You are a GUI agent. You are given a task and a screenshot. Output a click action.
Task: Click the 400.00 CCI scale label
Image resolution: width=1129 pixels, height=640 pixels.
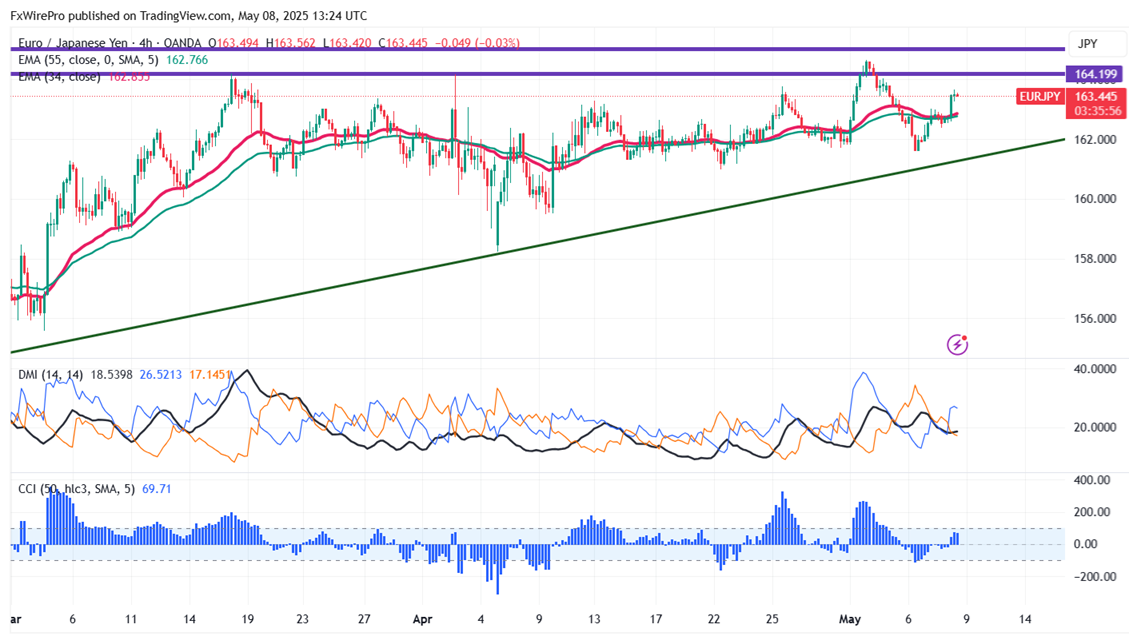tap(1094, 479)
